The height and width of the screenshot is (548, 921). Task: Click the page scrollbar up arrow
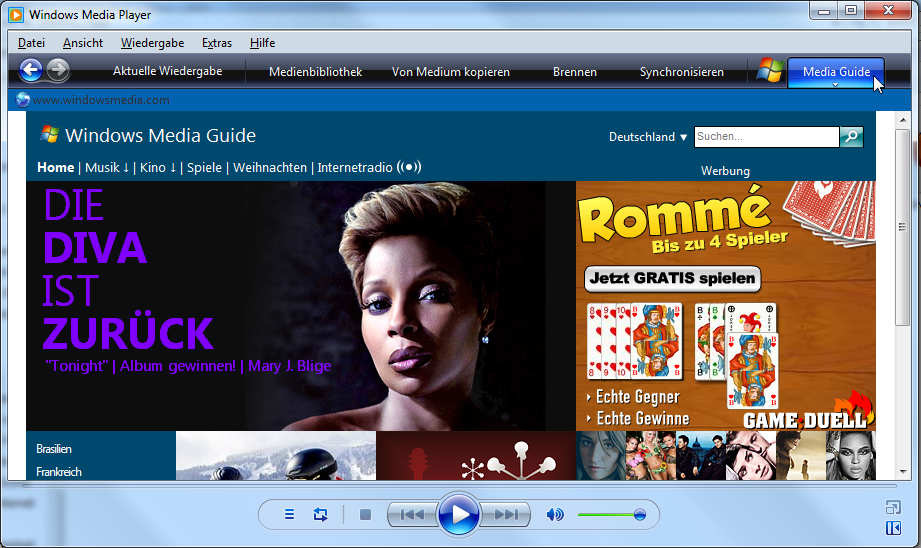point(903,120)
